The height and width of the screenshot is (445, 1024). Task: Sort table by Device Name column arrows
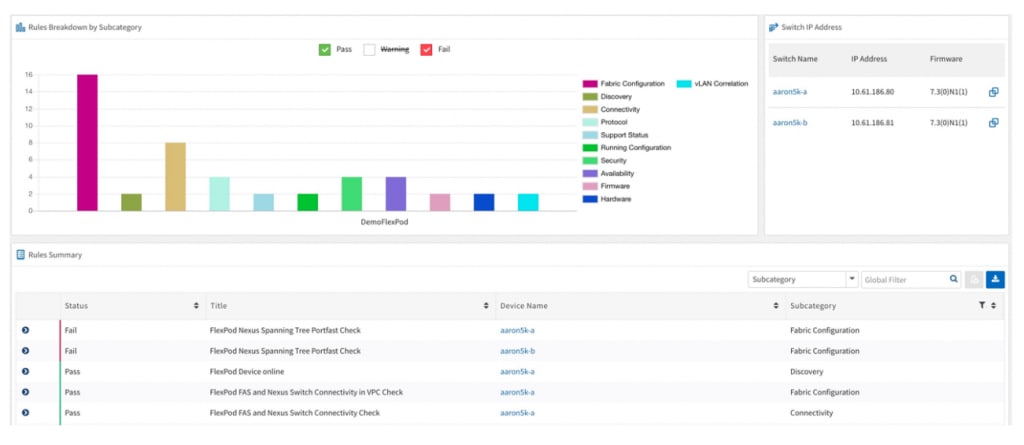point(776,306)
